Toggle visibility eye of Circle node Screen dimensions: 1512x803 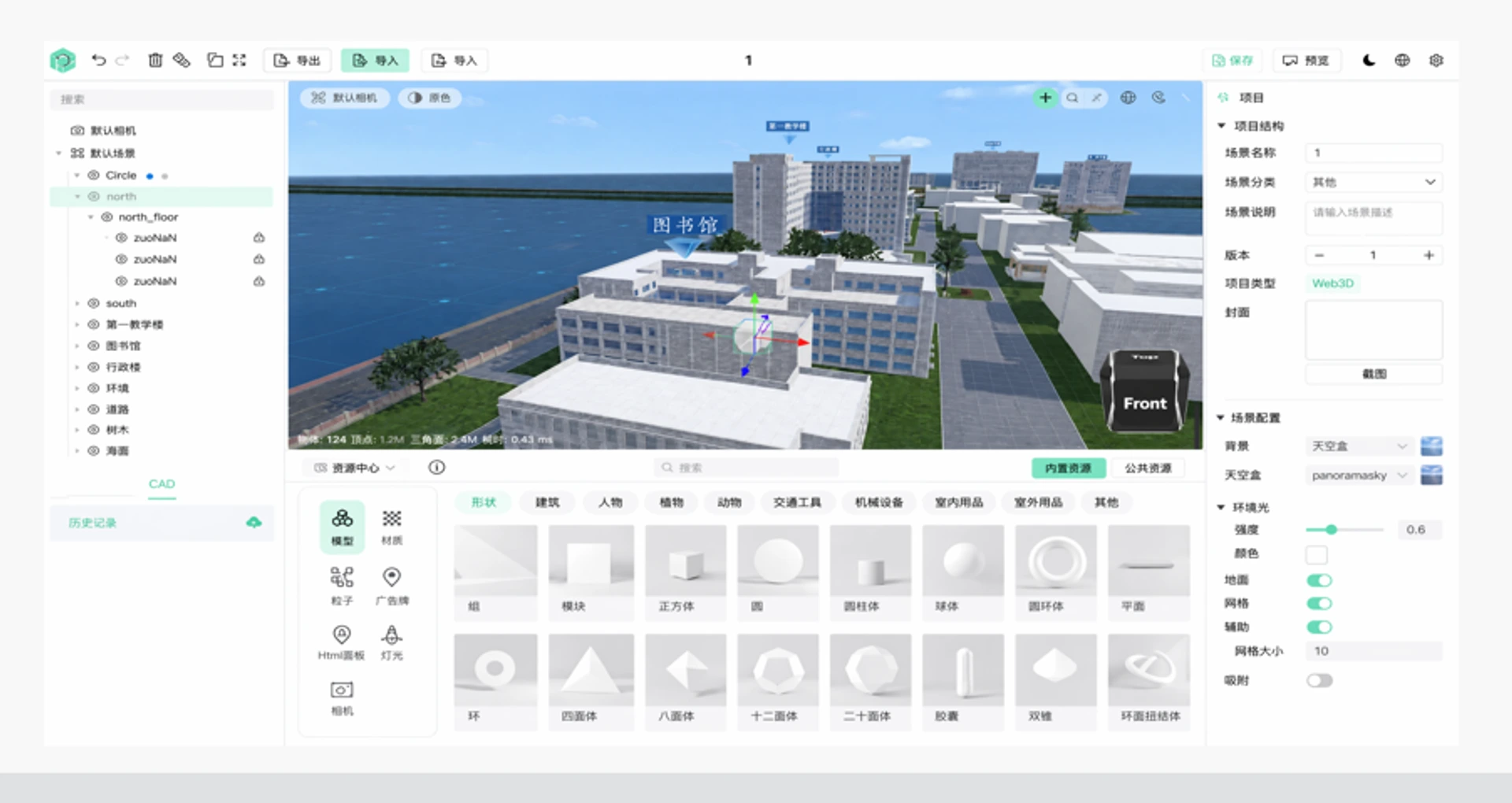94,176
